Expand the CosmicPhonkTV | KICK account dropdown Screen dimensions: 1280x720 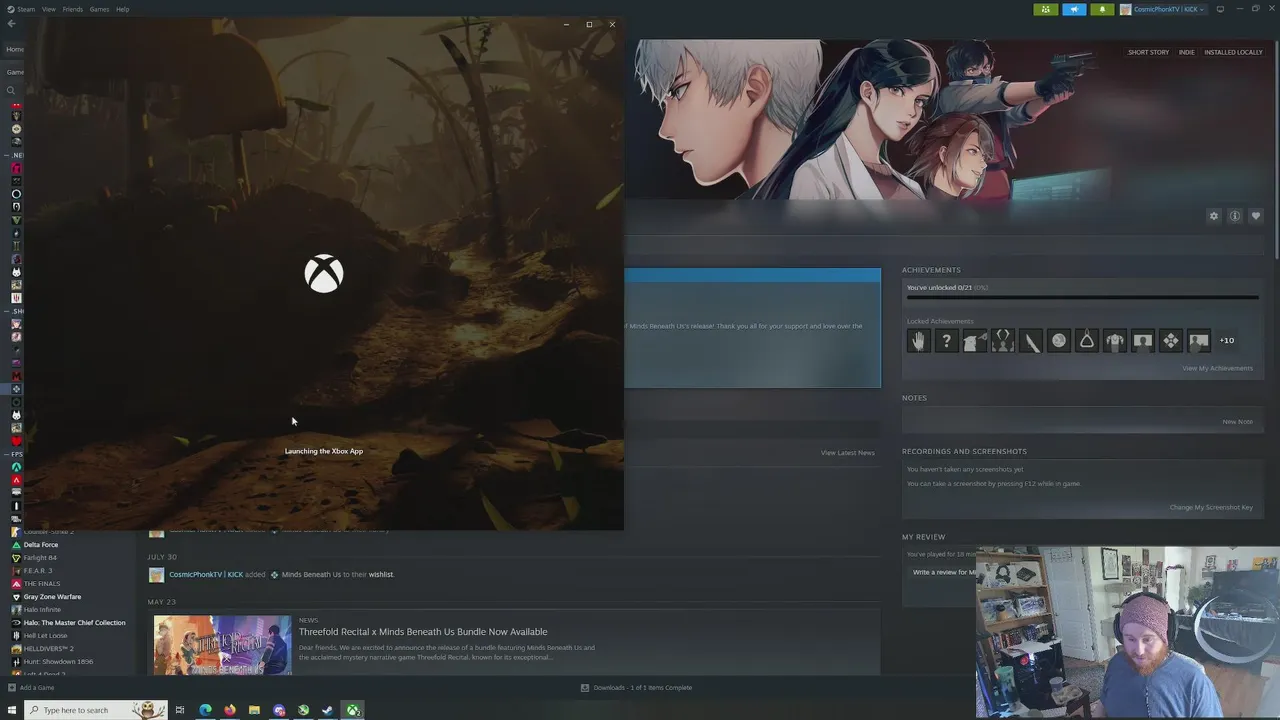point(1162,9)
